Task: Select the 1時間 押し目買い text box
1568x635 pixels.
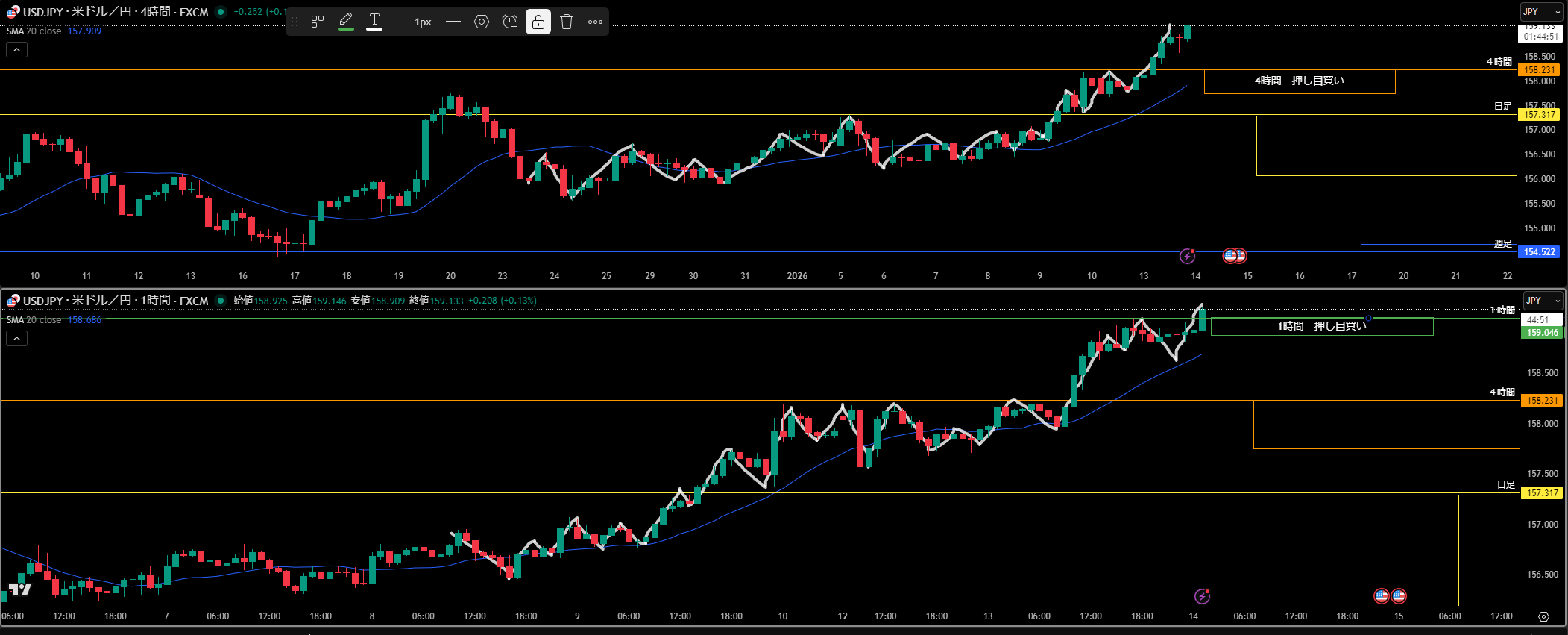Action: coord(1321,326)
